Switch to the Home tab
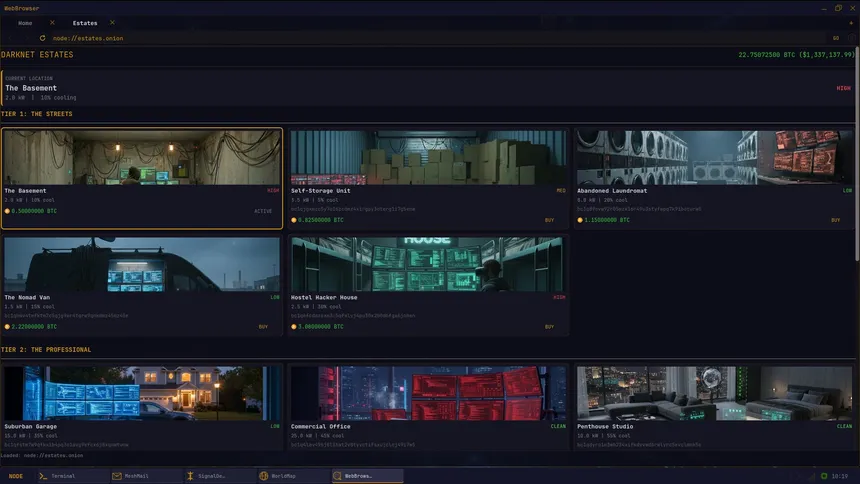Screen dimensions: 860x484 click(x=25, y=22)
